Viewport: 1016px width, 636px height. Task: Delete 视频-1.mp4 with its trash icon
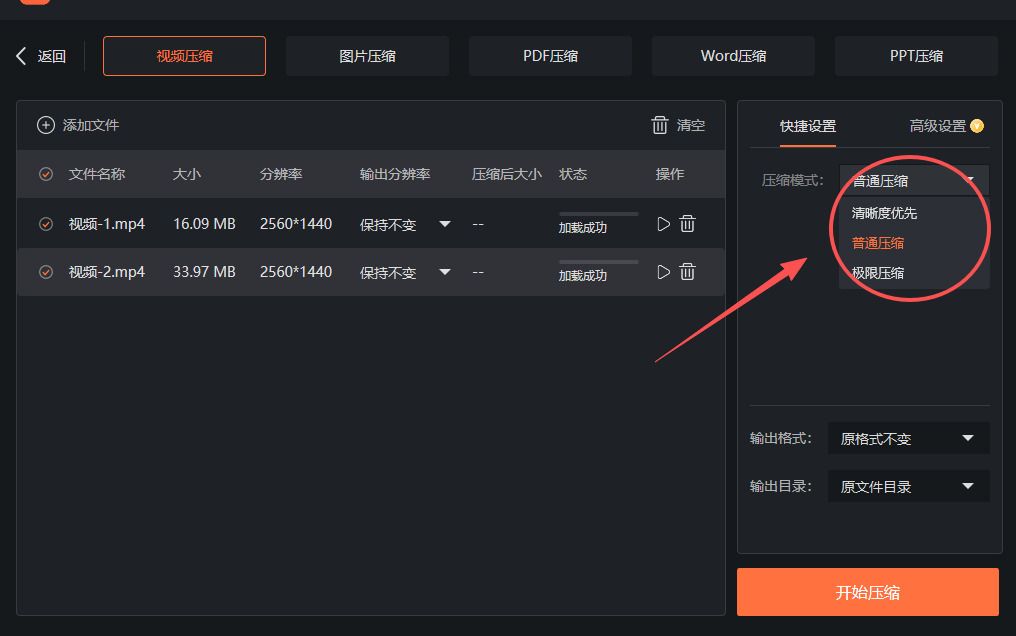pos(687,224)
